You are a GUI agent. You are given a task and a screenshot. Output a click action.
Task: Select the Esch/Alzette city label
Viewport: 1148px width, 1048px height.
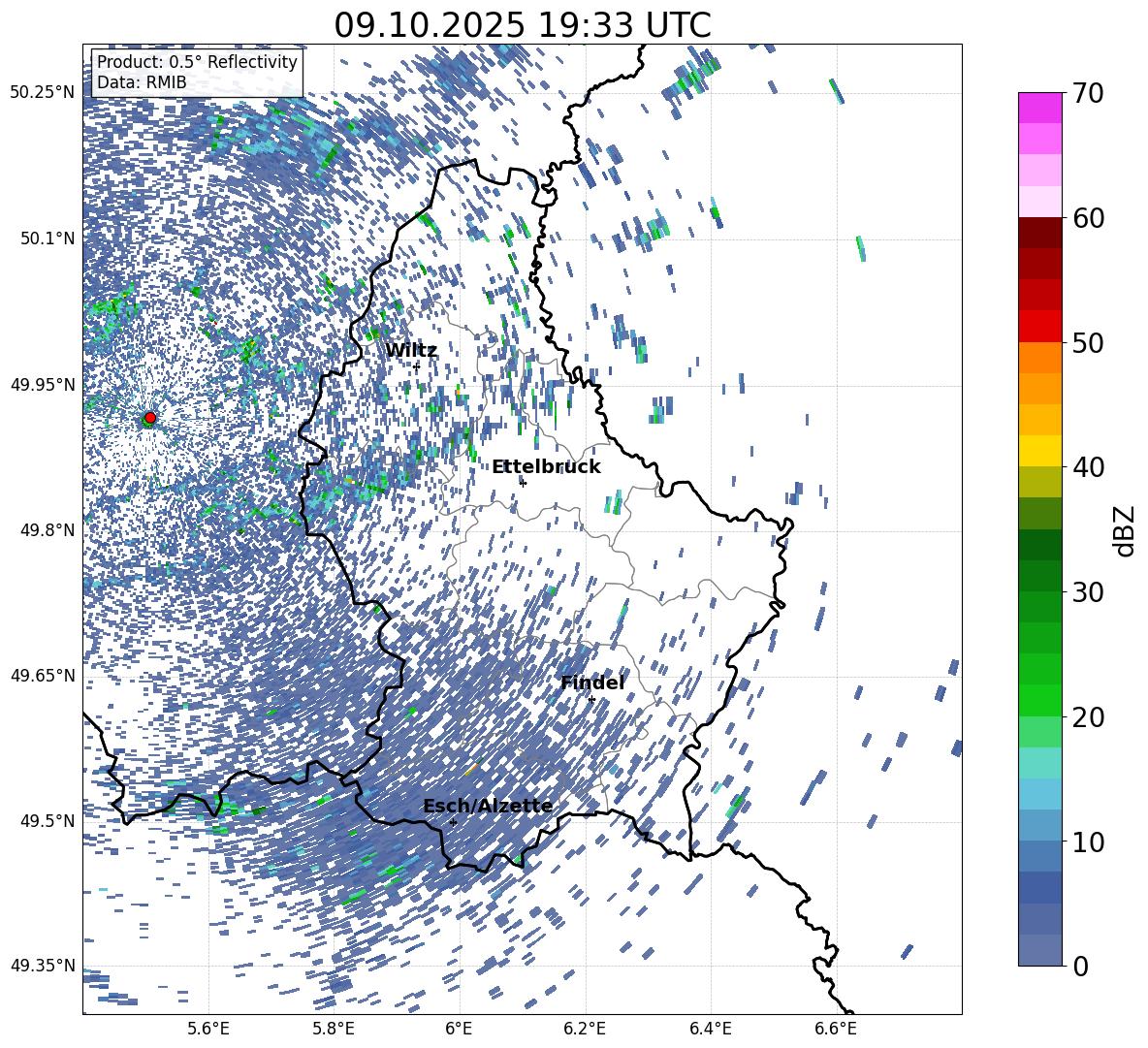point(488,807)
